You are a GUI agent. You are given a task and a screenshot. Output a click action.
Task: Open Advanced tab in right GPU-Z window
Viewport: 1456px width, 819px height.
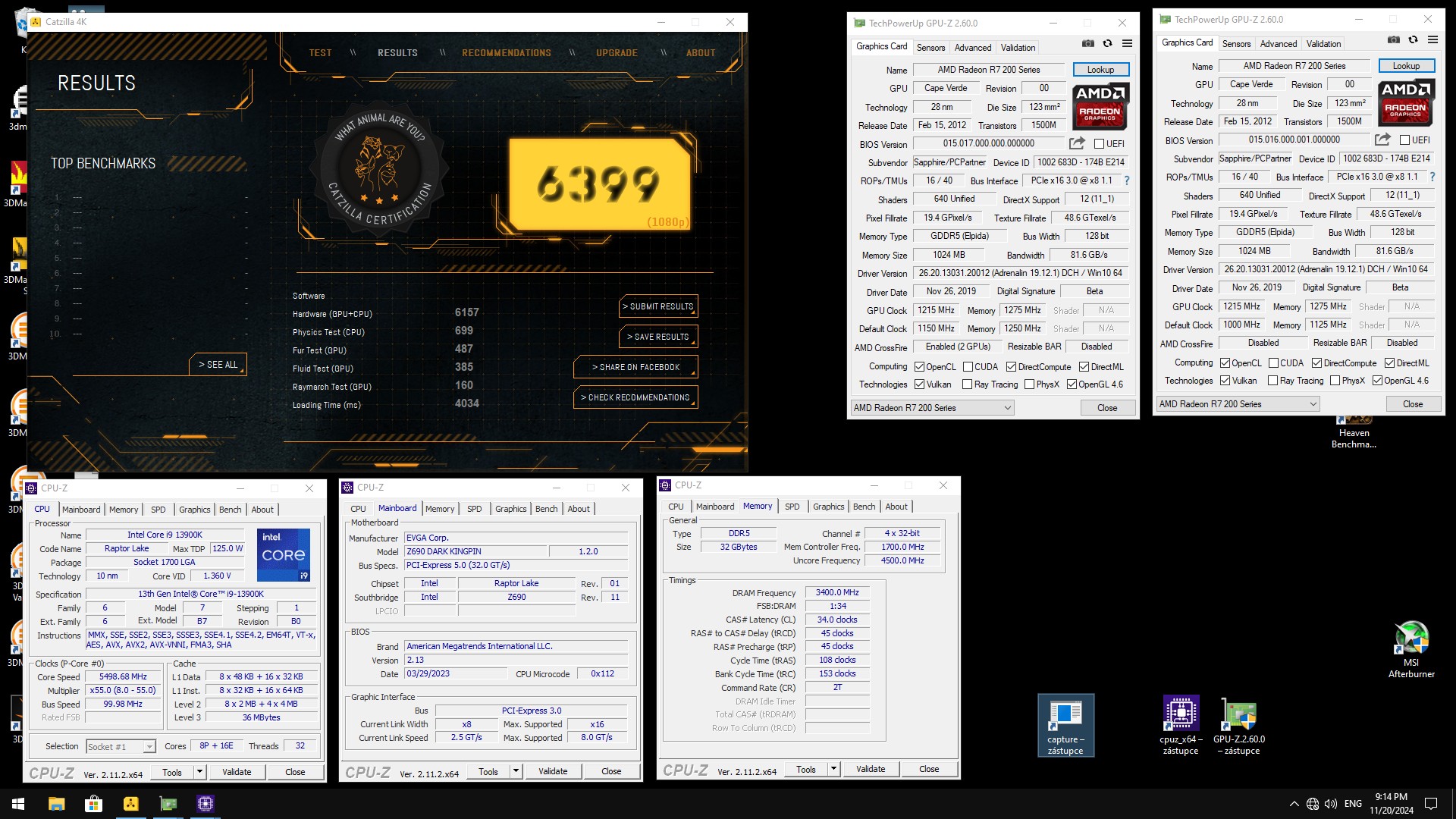(1278, 43)
